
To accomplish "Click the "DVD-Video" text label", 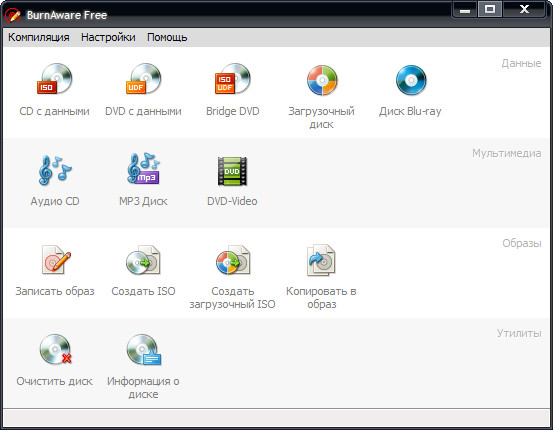I will tap(232, 201).
